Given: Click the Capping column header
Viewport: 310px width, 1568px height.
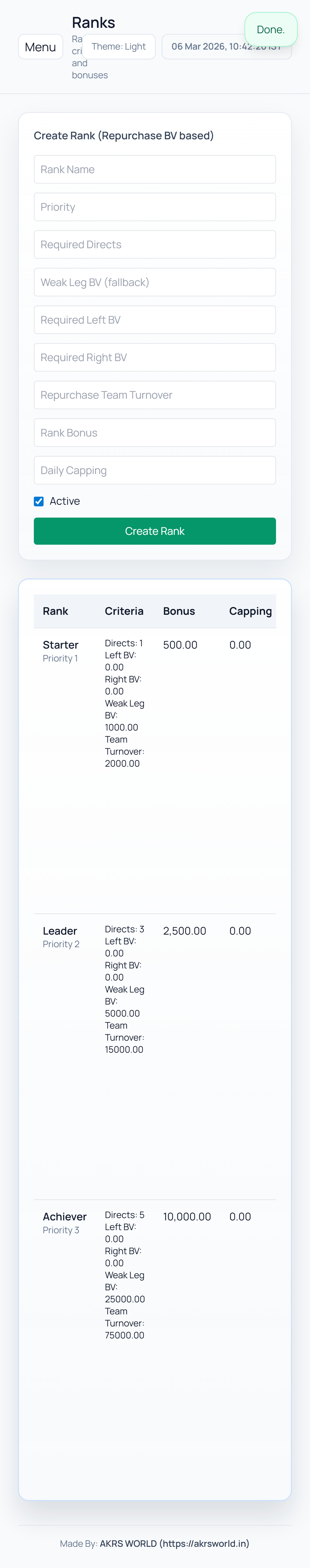Looking at the screenshot, I should (250, 611).
